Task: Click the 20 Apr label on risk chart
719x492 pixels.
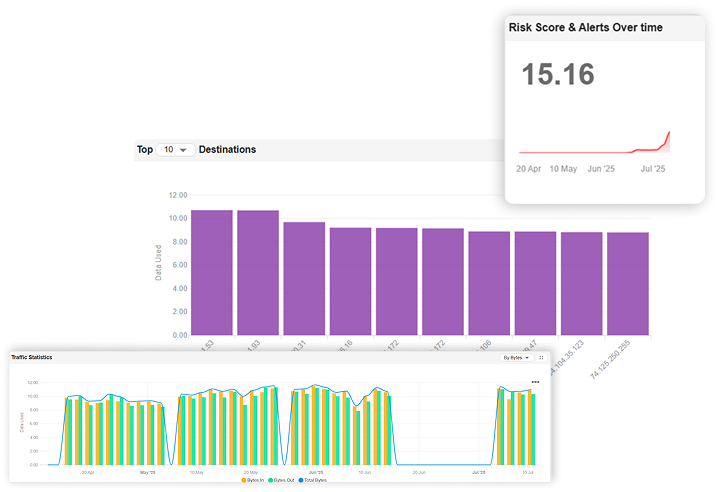Action: (529, 169)
